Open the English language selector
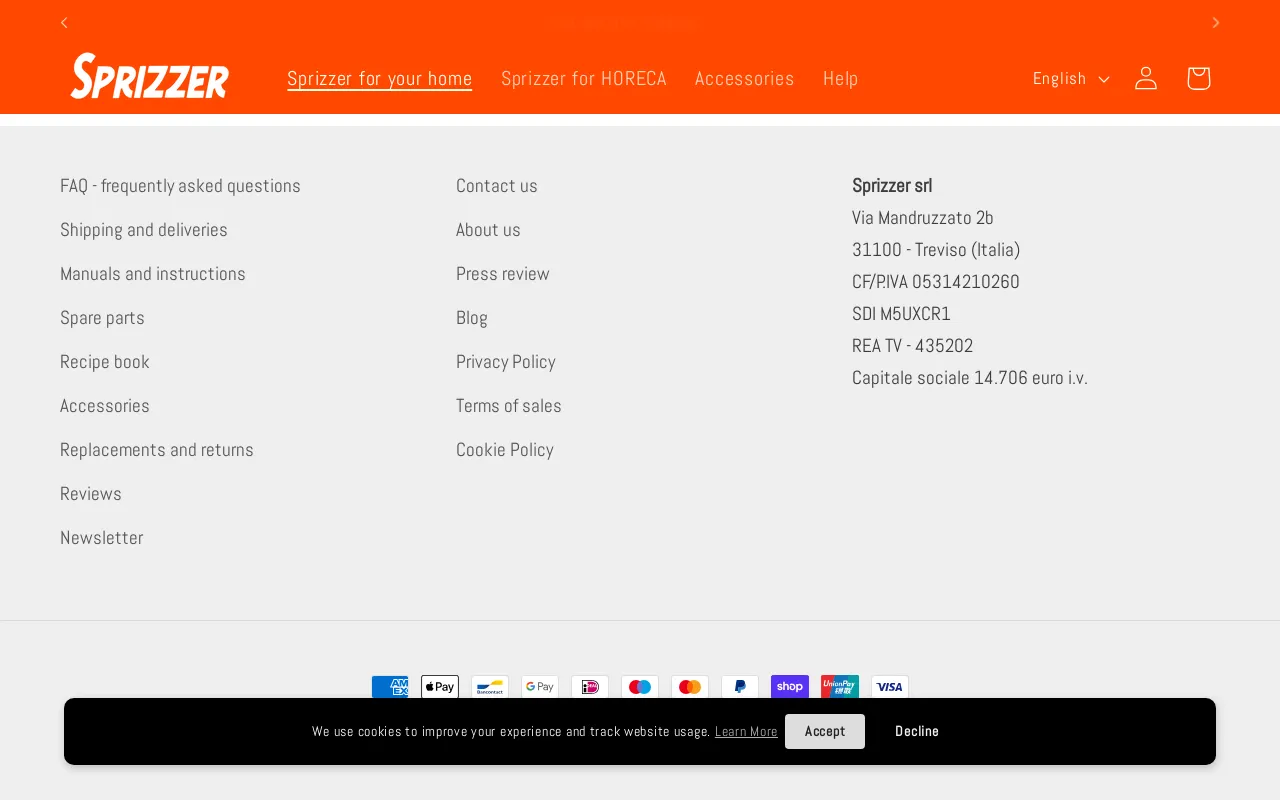 (1070, 78)
